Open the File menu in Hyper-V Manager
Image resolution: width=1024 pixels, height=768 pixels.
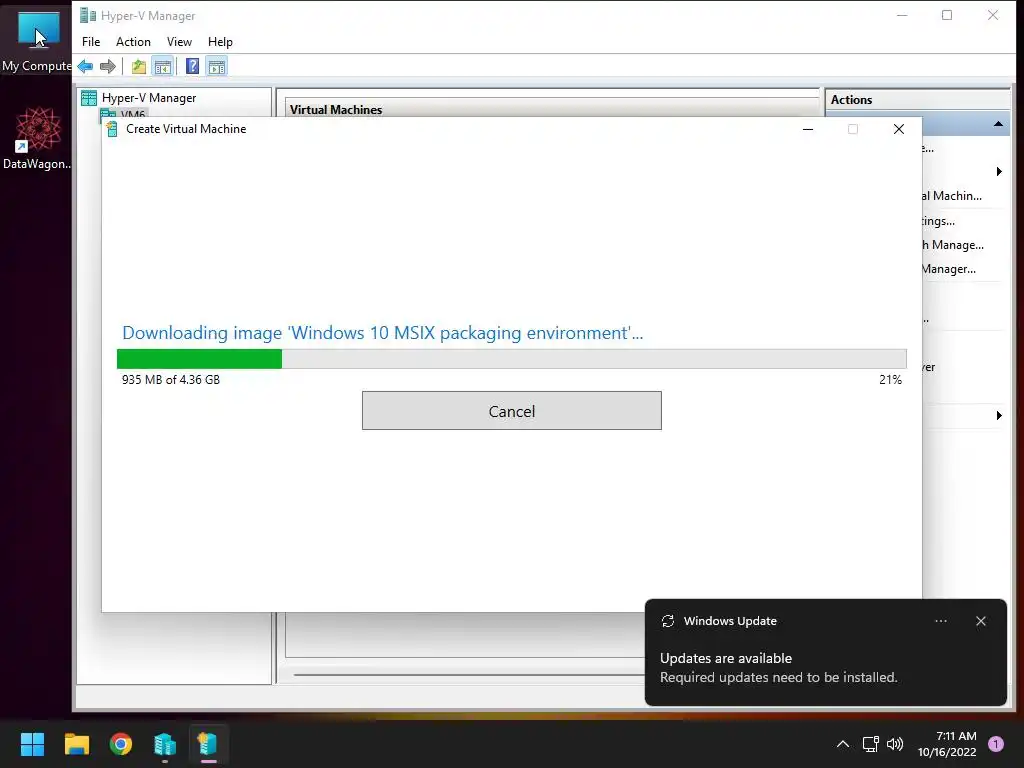[91, 42]
